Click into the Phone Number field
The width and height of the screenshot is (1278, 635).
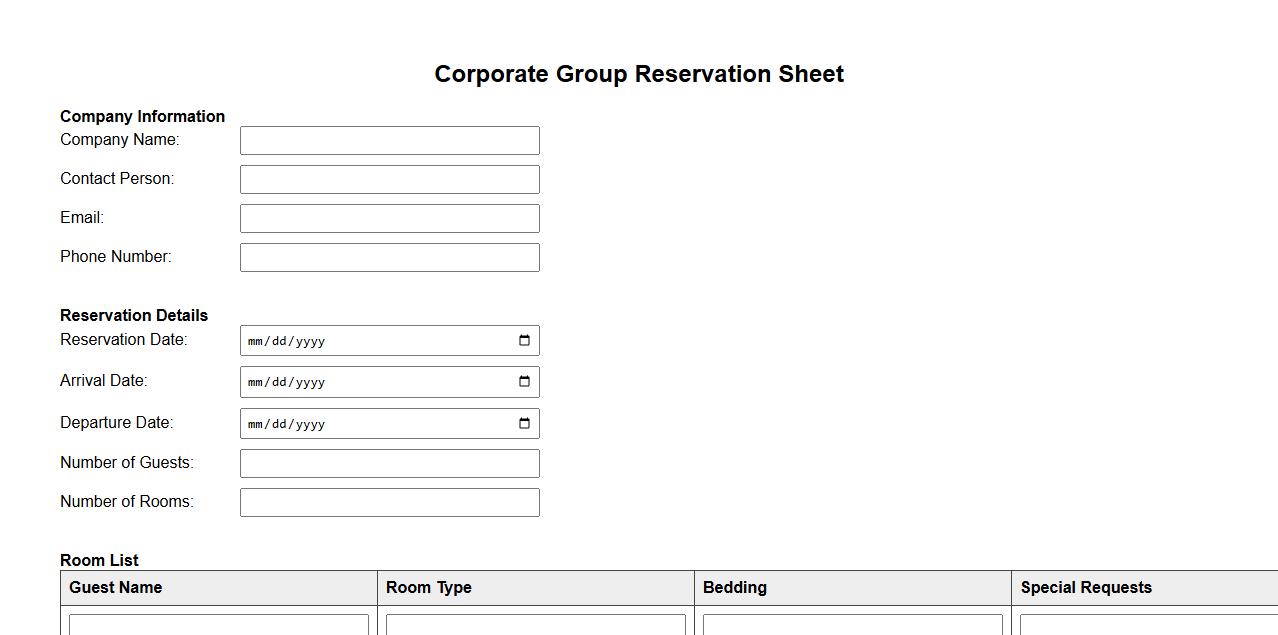(389, 258)
